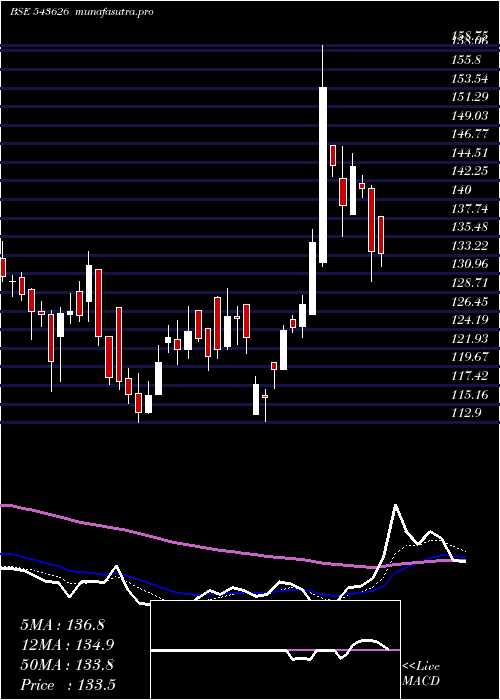Click the 146.77 price axis label
500x700 pixels.
click(470, 134)
